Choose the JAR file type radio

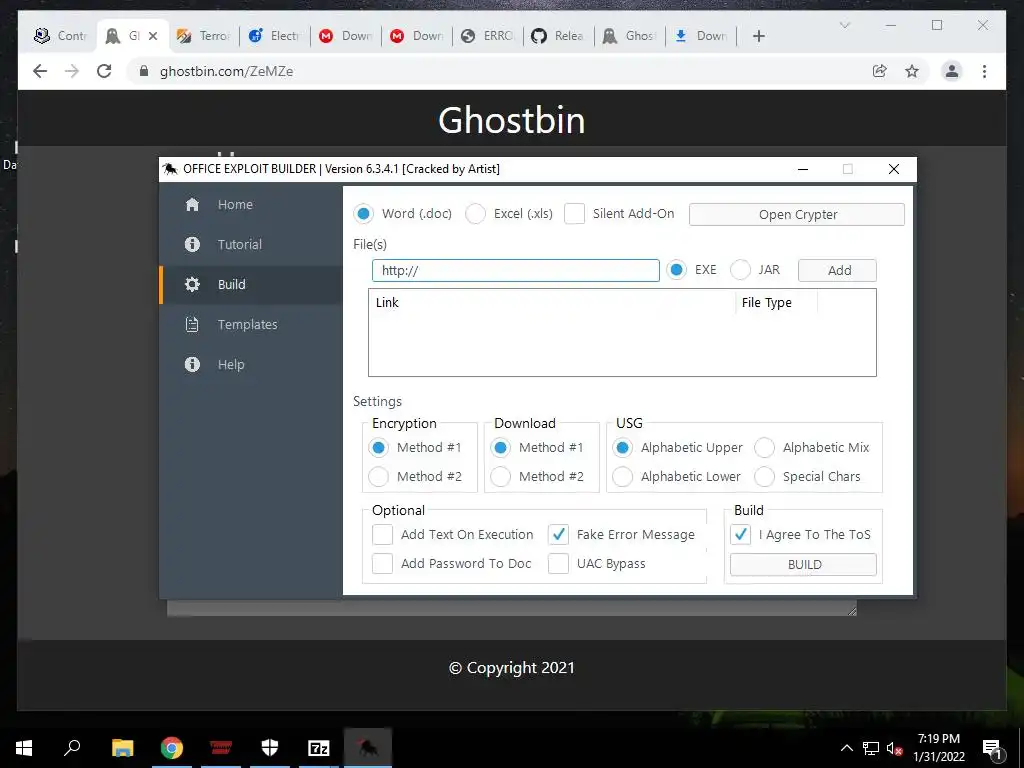741,270
